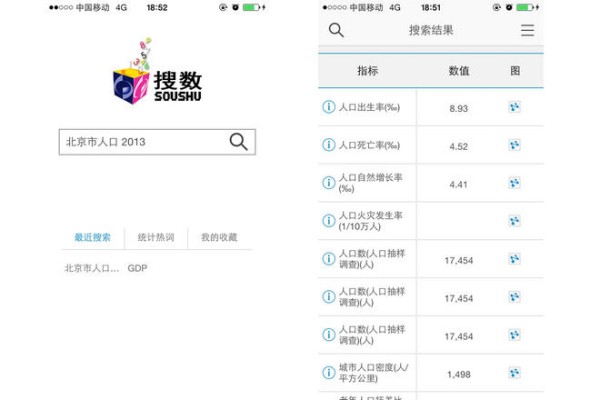Screen dimensions: 600x400
Task: Click the 数值 column header
Action: point(459,71)
